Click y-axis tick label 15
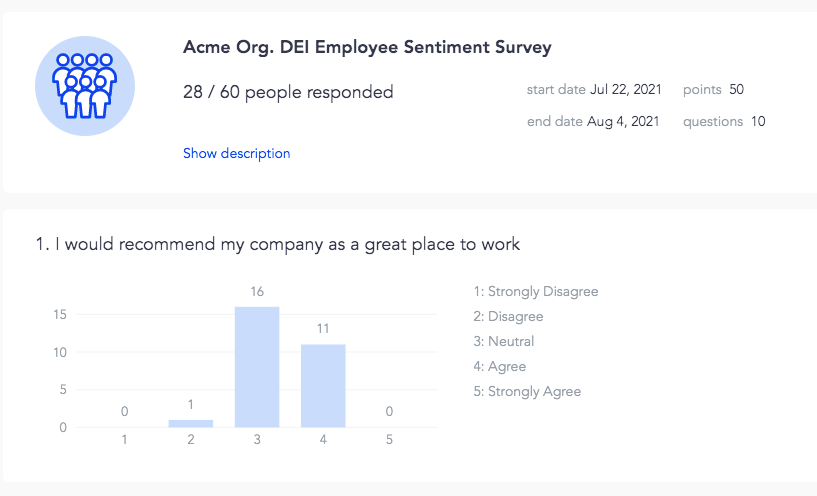Viewport: 817px width, 496px height. (60, 315)
